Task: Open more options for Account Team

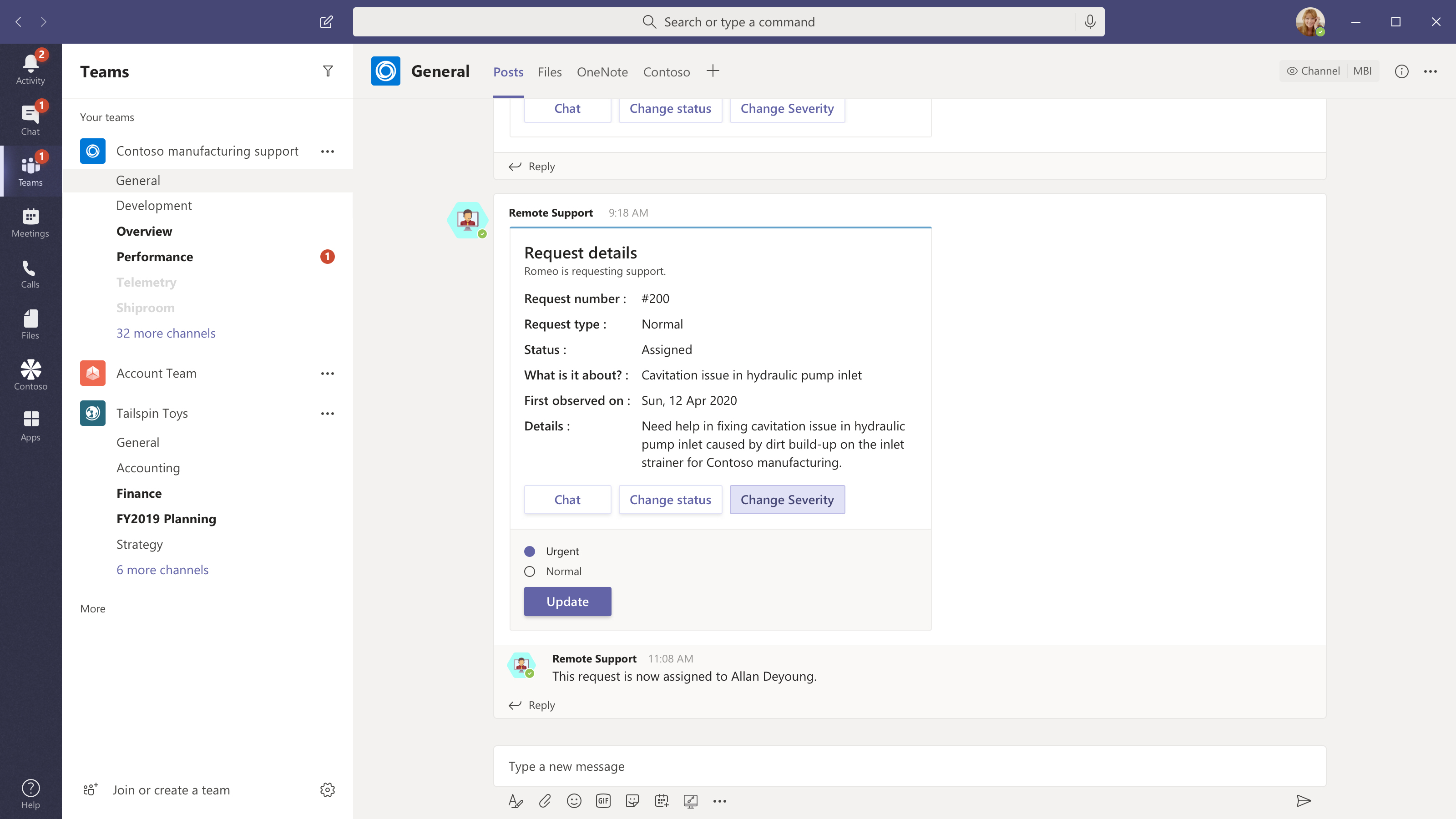Action: [x=327, y=374]
